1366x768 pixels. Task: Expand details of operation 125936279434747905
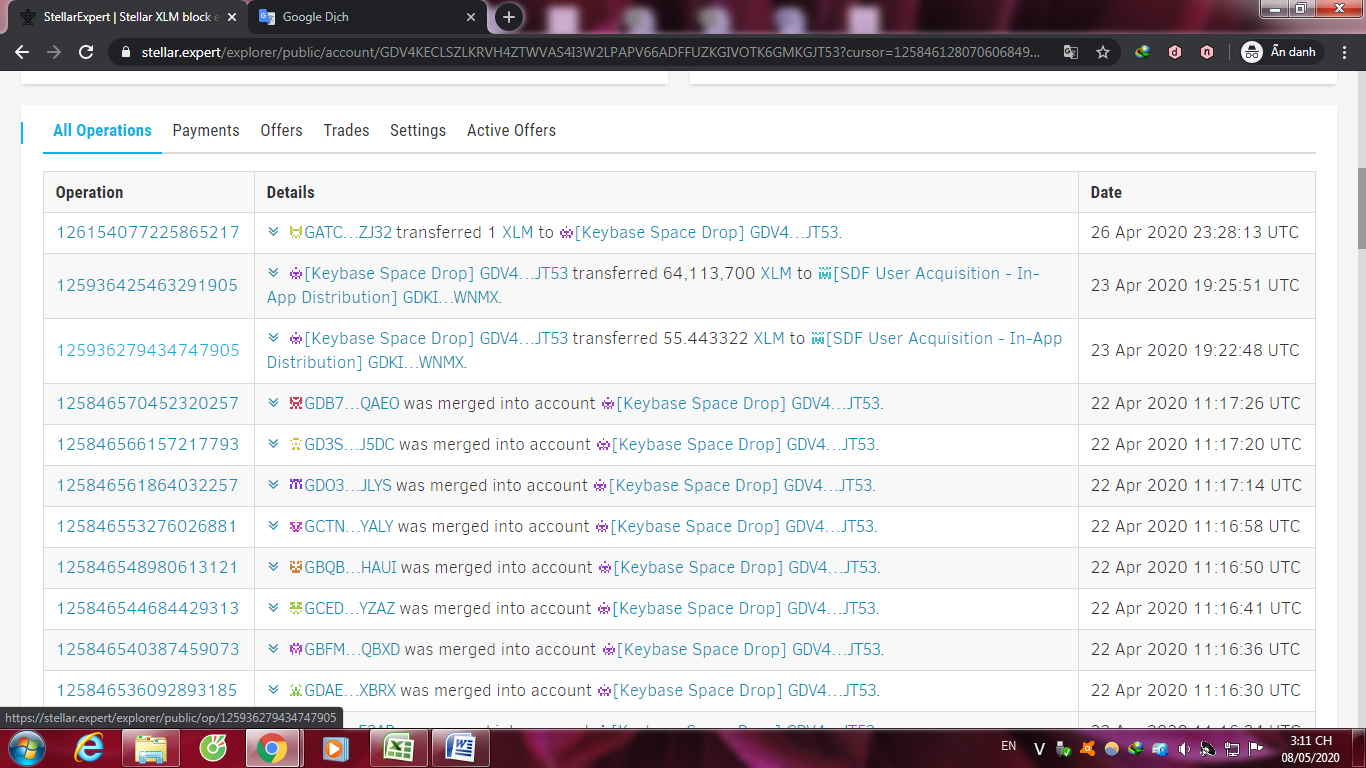pos(273,338)
